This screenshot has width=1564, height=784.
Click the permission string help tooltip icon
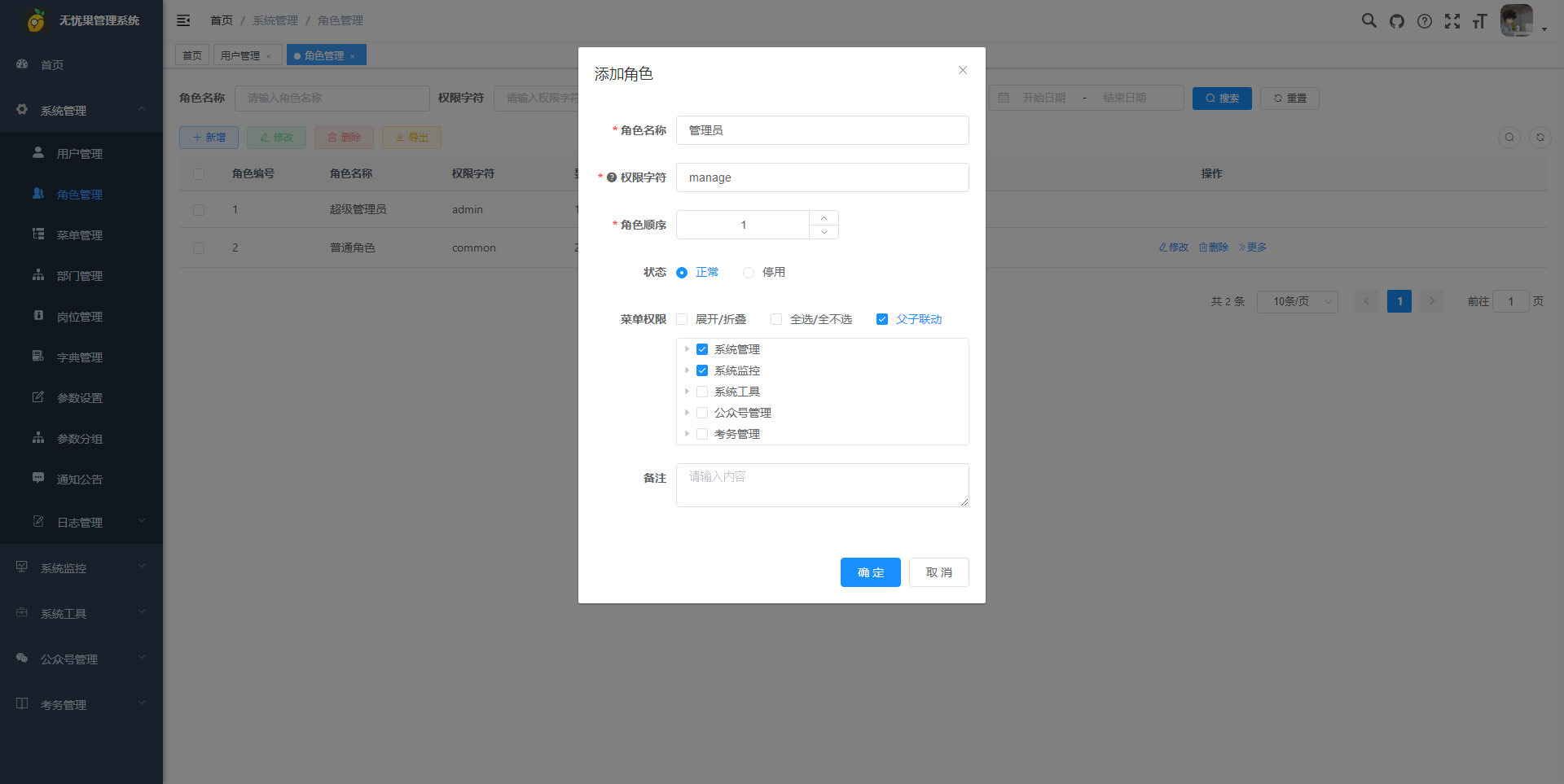[x=612, y=177]
